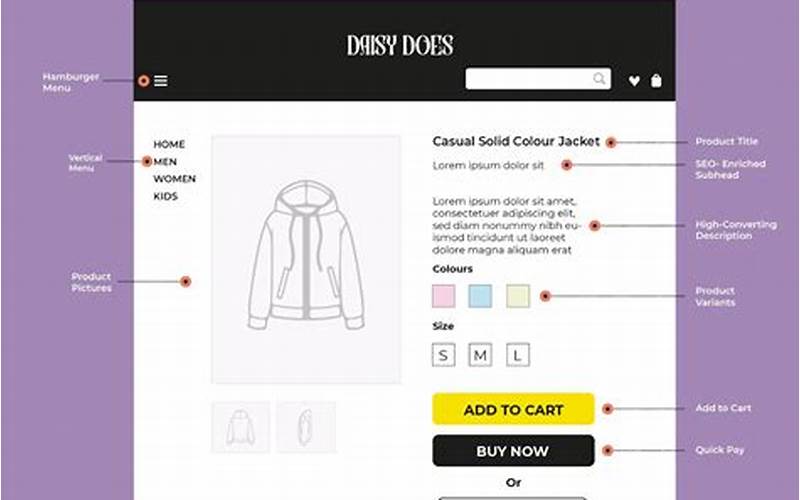The height and width of the screenshot is (500, 800).
Task: Click the main hoodie jacket image
Action: [306, 259]
